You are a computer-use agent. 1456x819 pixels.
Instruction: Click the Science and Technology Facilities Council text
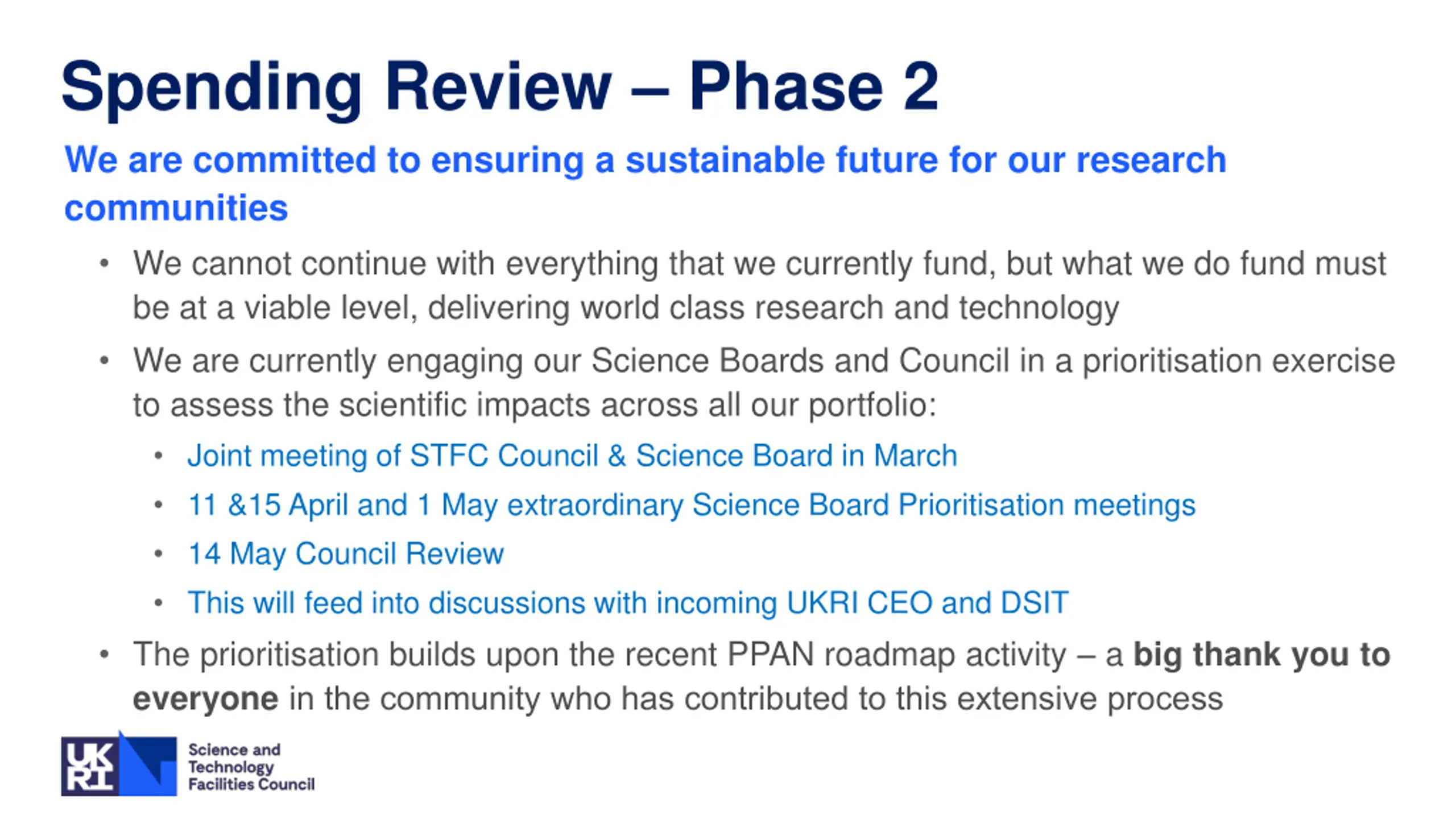251,767
